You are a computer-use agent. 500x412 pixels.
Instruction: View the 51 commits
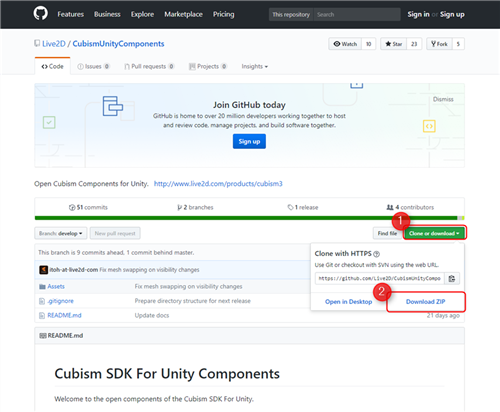click(88, 207)
